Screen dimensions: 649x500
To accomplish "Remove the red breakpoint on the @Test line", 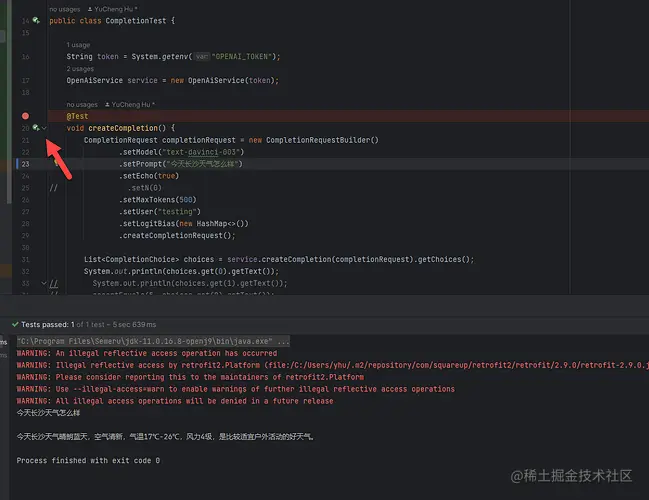I will [25, 116].
